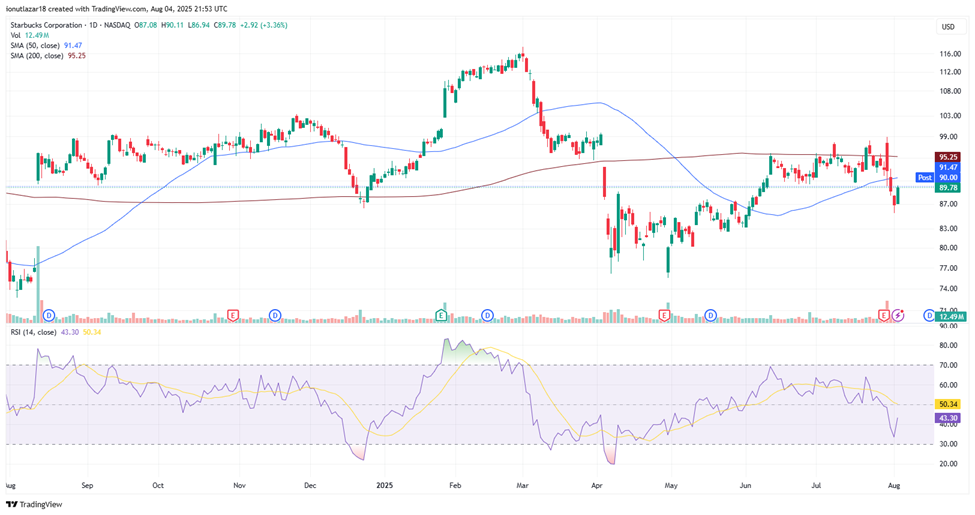Click the red earnings marker before November

pos(232,315)
